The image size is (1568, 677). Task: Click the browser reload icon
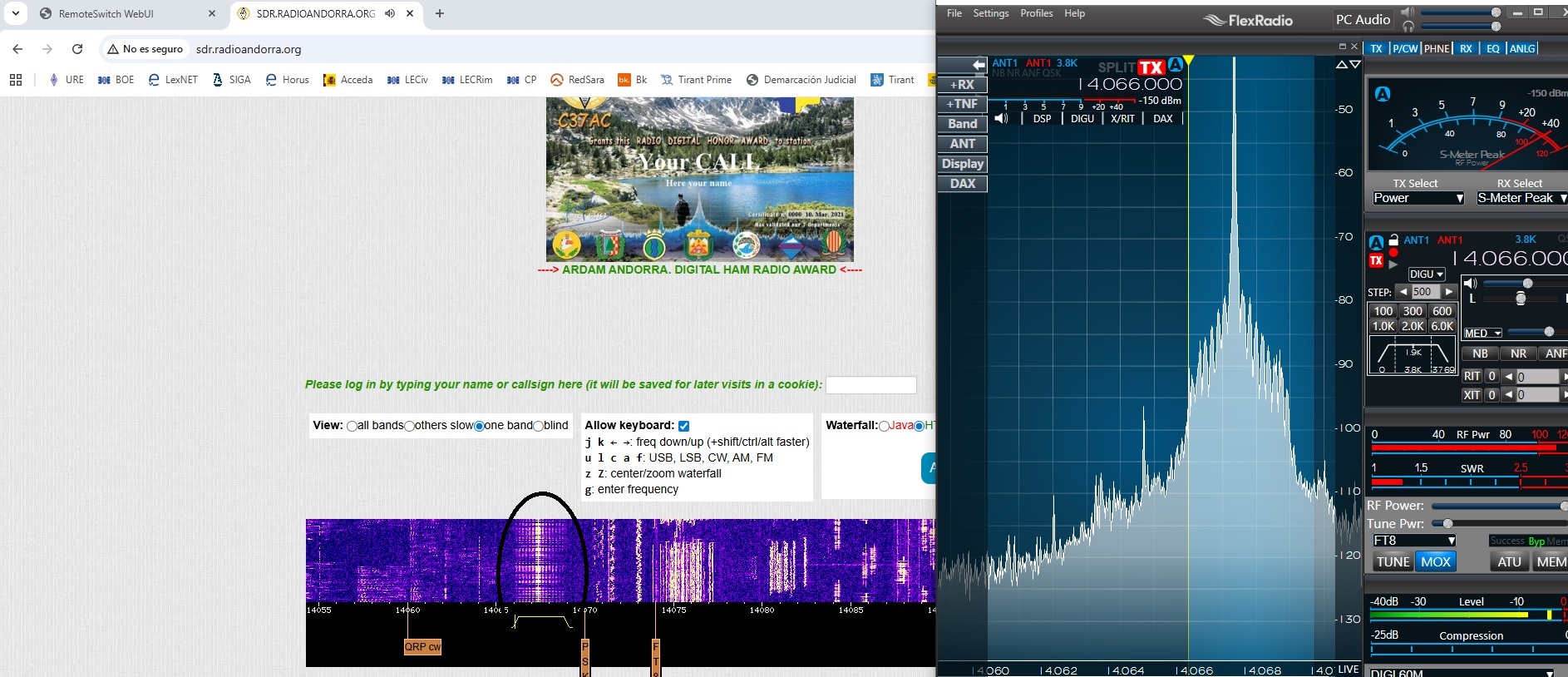tap(77, 49)
